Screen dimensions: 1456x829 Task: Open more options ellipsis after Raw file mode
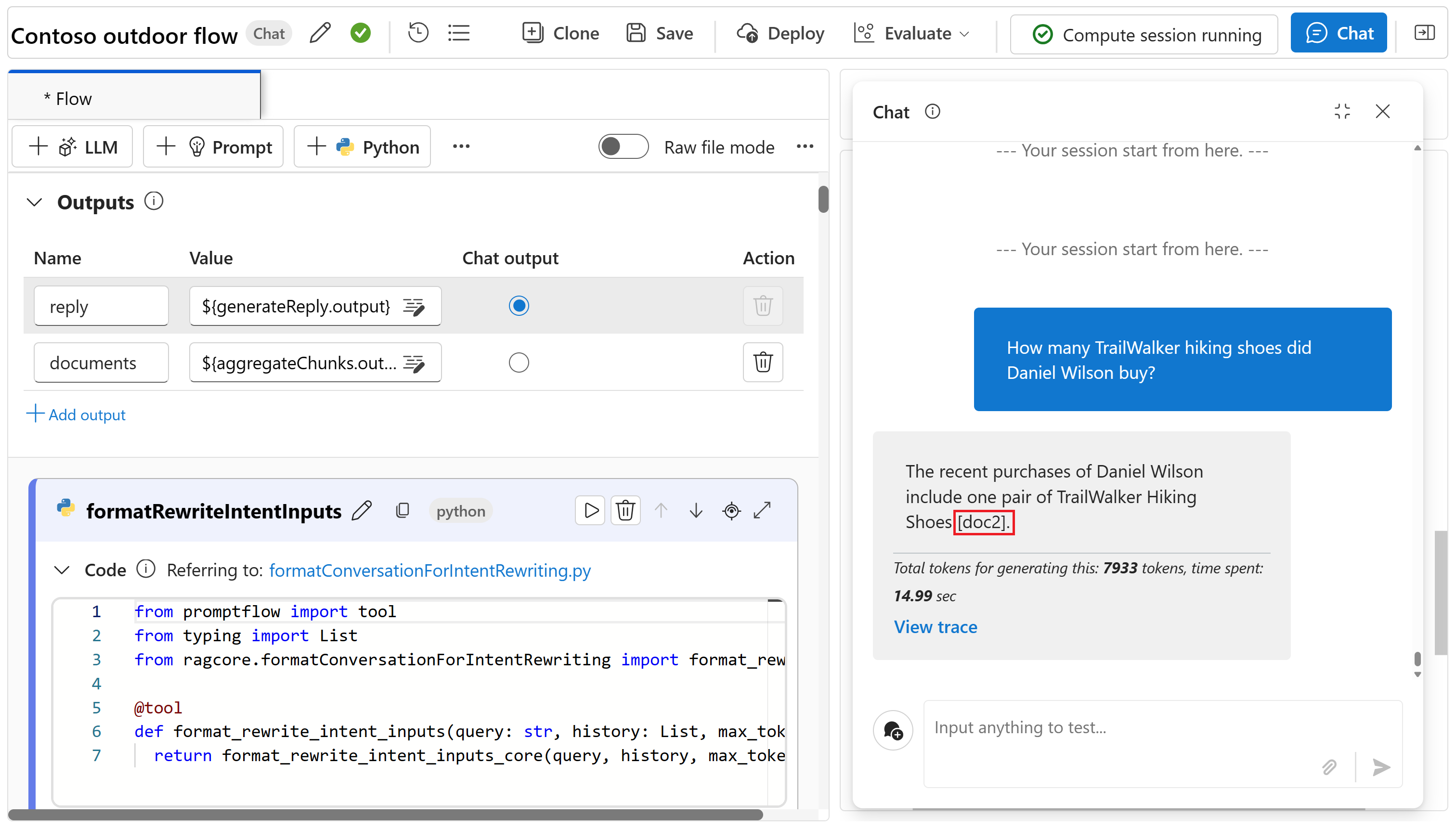[805, 147]
